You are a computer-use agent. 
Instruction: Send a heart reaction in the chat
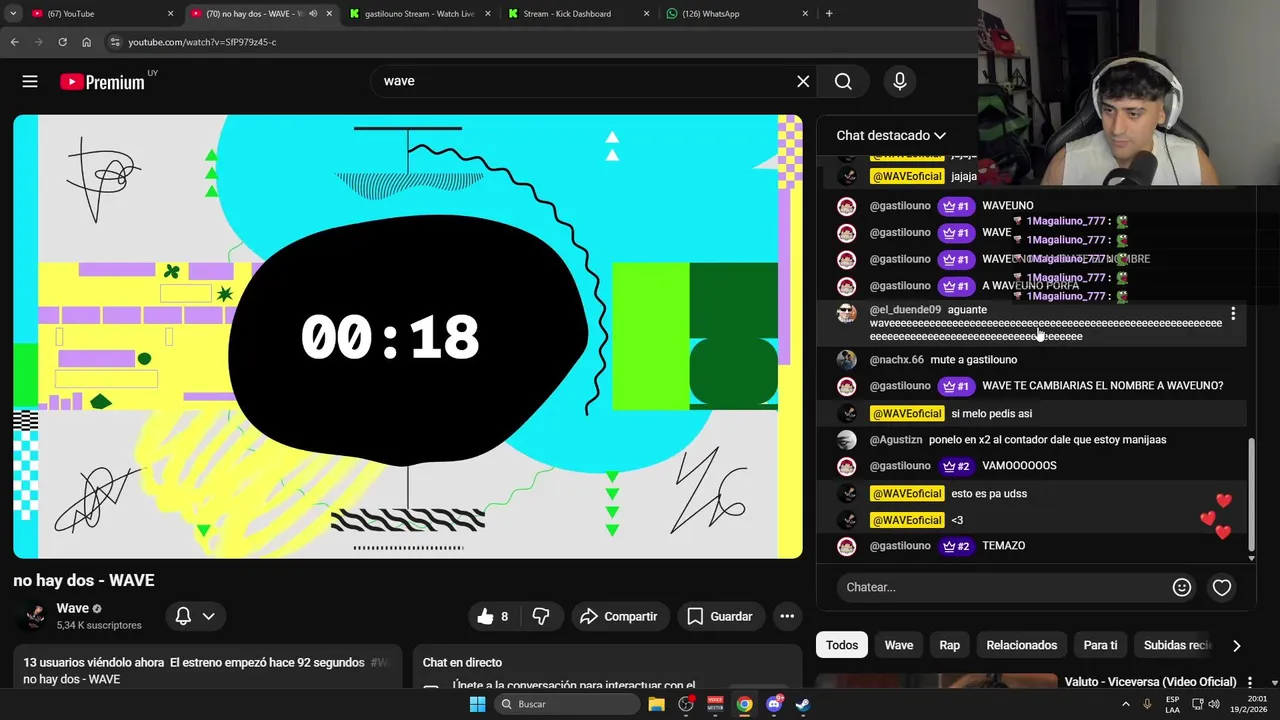click(1222, 587)
